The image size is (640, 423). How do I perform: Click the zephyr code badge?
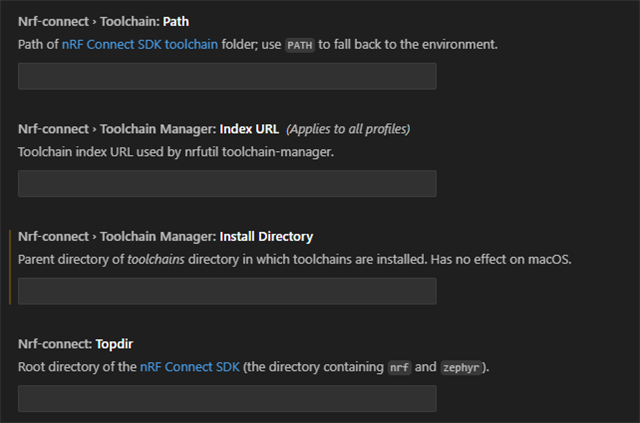click(x=461, y=367)
